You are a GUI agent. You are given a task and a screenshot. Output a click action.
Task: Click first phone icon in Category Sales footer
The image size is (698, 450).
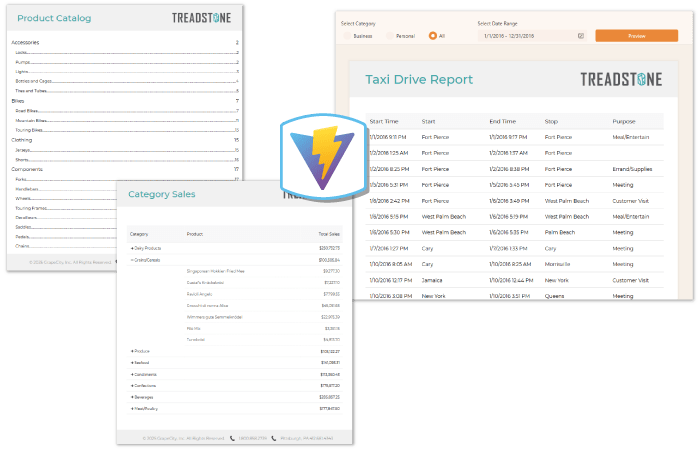pos(232,438)
